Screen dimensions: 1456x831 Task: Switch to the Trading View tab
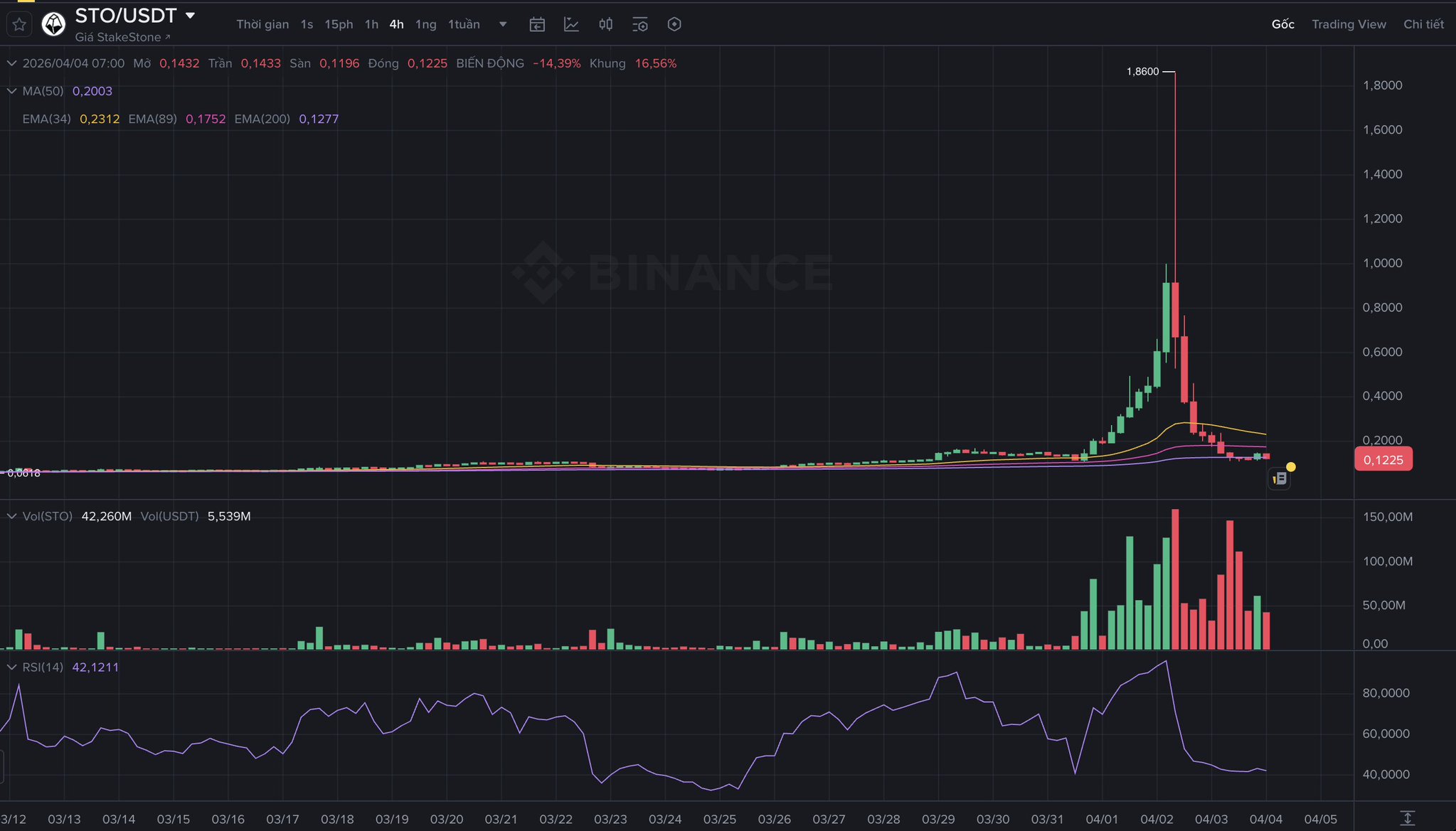coord(1349,24)
